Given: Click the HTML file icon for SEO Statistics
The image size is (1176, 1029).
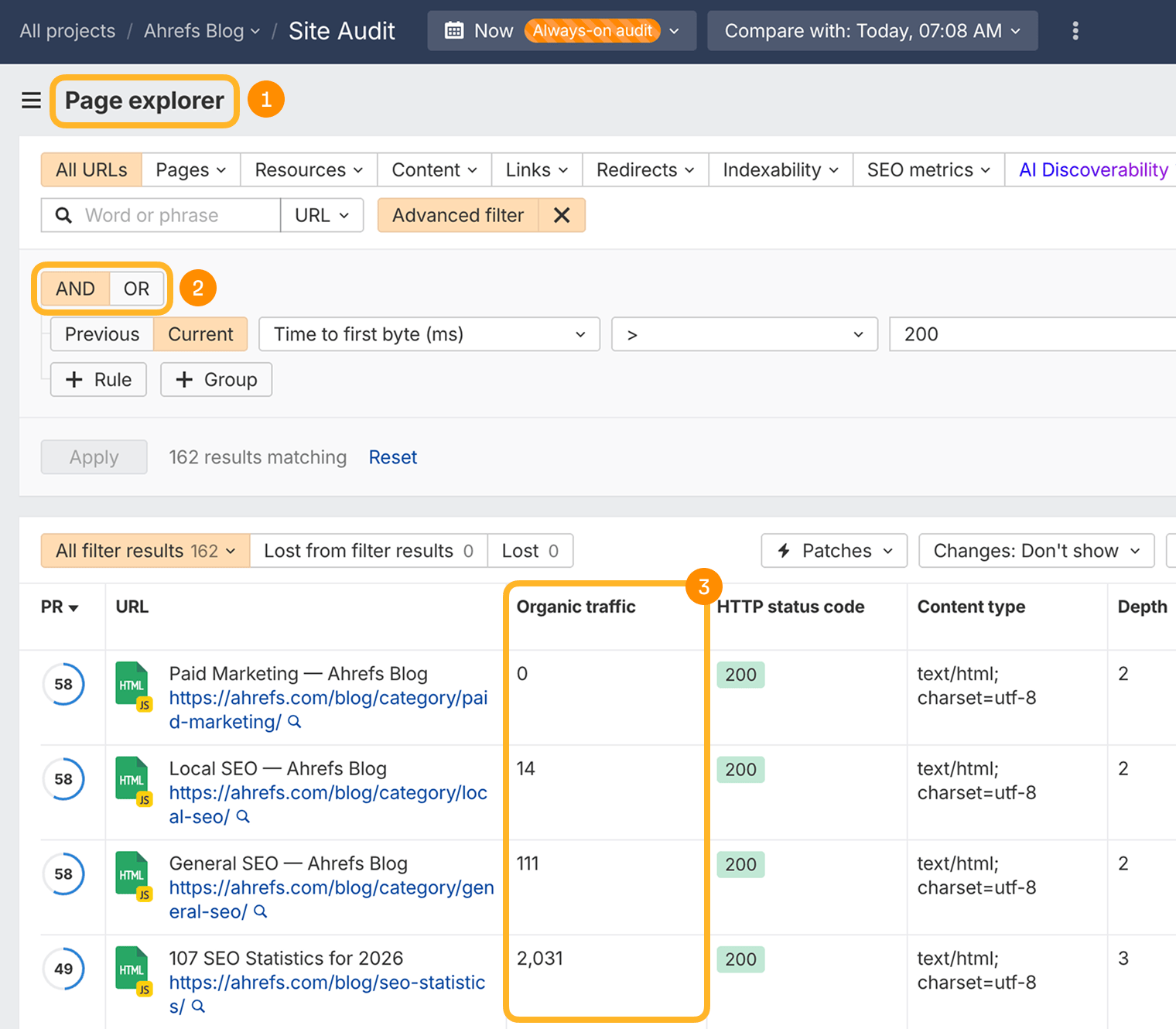Looking at the screenshot, I should 133,971.
